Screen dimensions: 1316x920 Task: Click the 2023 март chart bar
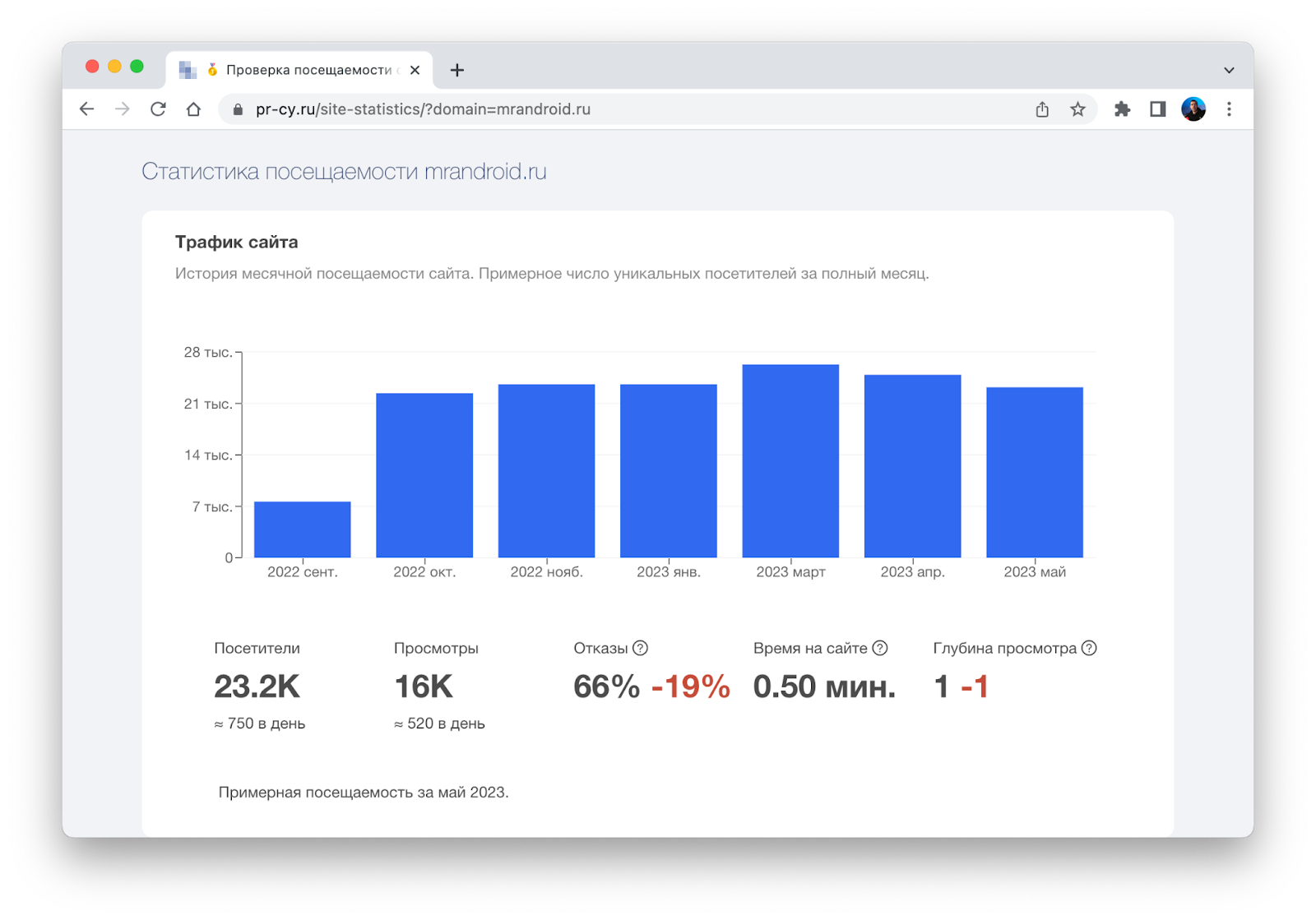pos(790,461)
